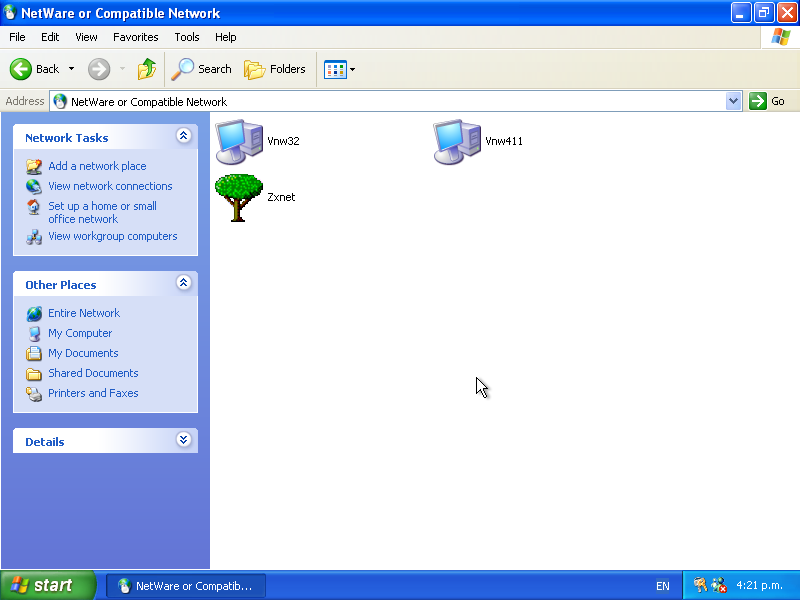
Task: Open the Favorites menu
Action: tap(136, 37)
